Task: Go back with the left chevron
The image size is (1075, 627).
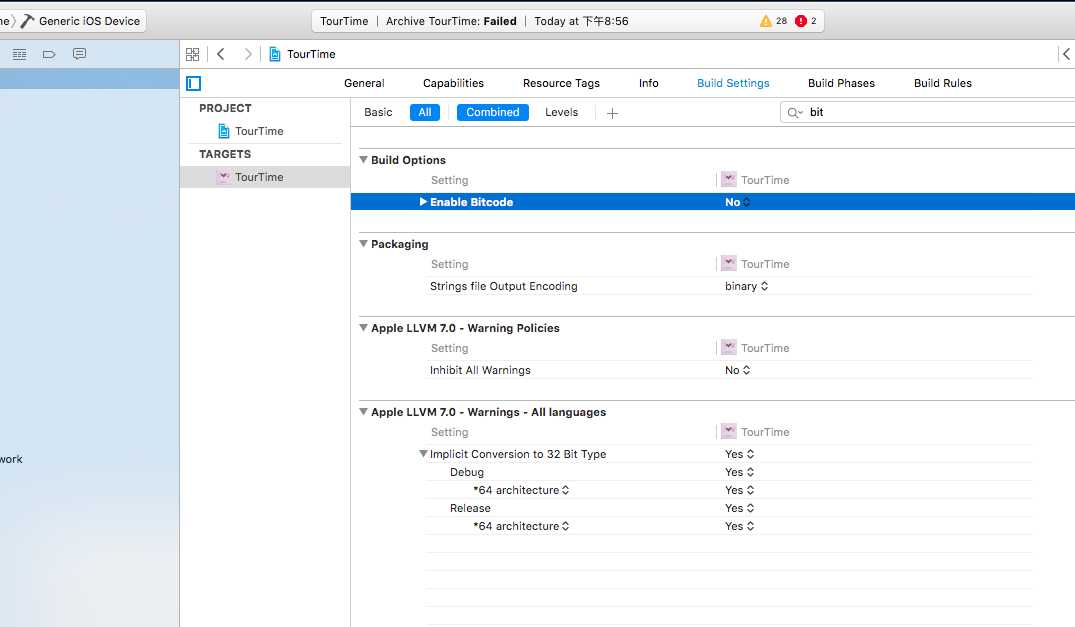Action: click(x=221, y=54)
